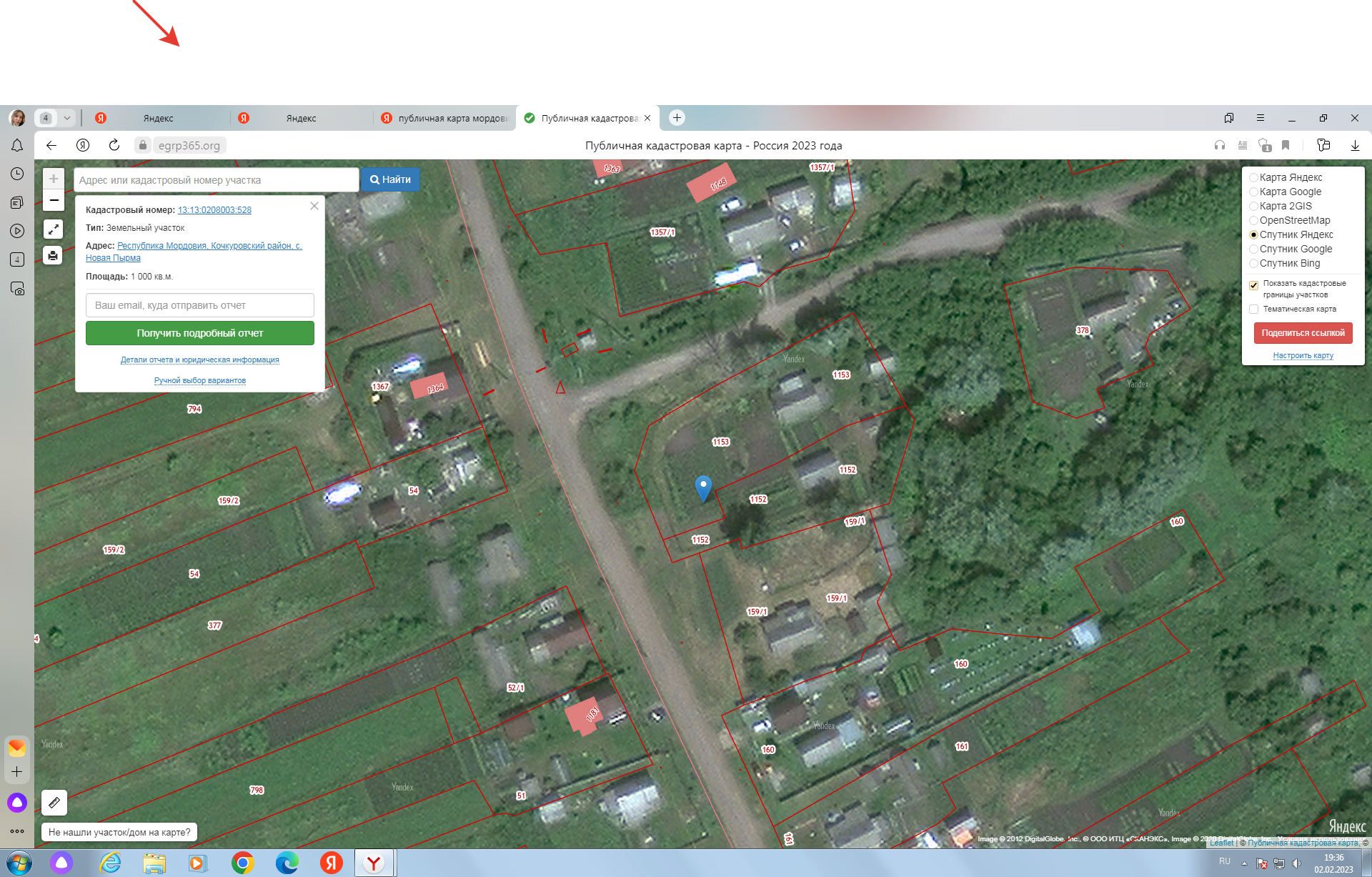Open browser downloads arrow icon
This screenshot has height=877, width=1372.
coord(1354,145)
